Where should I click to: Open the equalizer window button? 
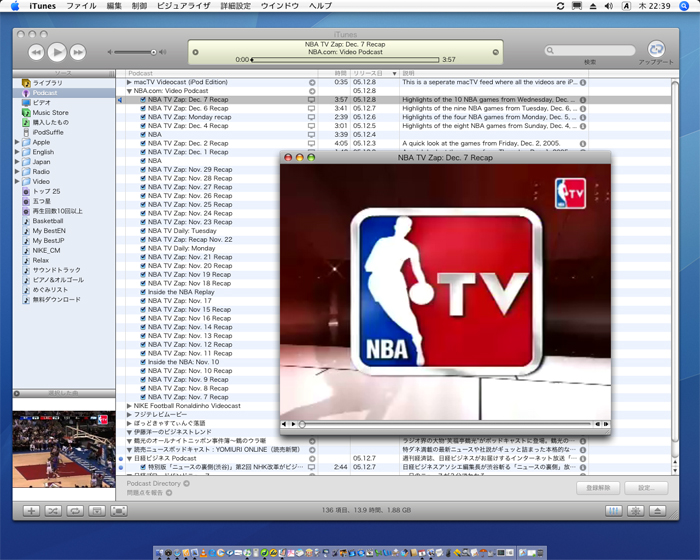(614, 510)
